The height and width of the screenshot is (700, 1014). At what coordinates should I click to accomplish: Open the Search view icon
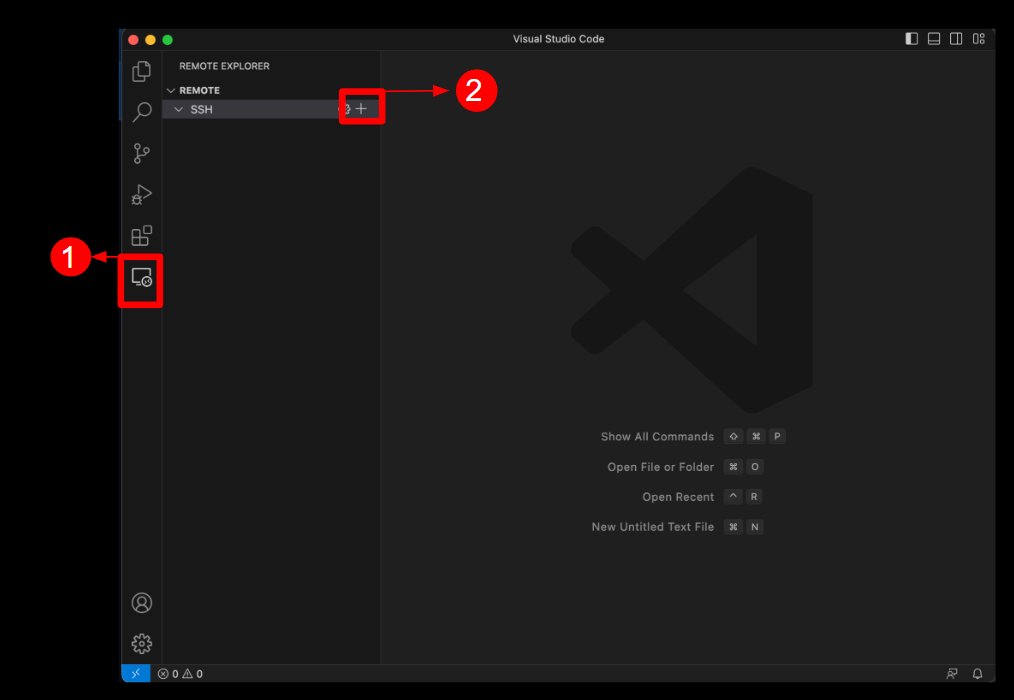[142, 112]
